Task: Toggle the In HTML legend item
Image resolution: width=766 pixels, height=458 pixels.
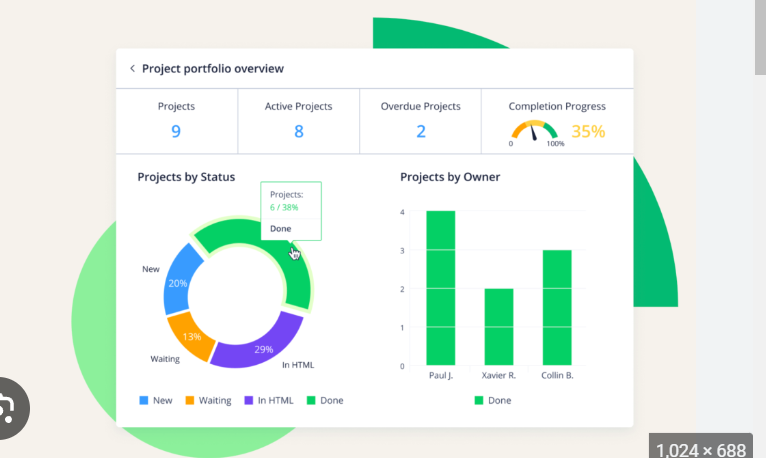Action: pyautogui.click(x=267, y=400)
